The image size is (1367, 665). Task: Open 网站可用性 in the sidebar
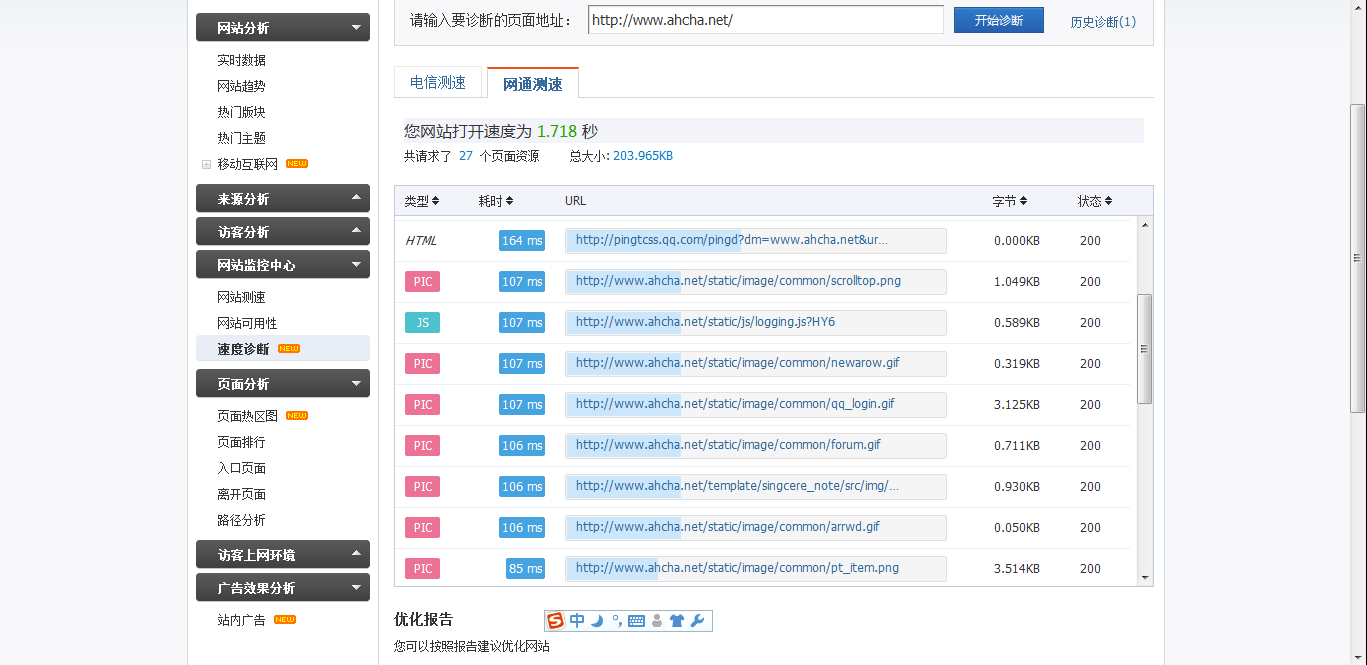(247, 324)
